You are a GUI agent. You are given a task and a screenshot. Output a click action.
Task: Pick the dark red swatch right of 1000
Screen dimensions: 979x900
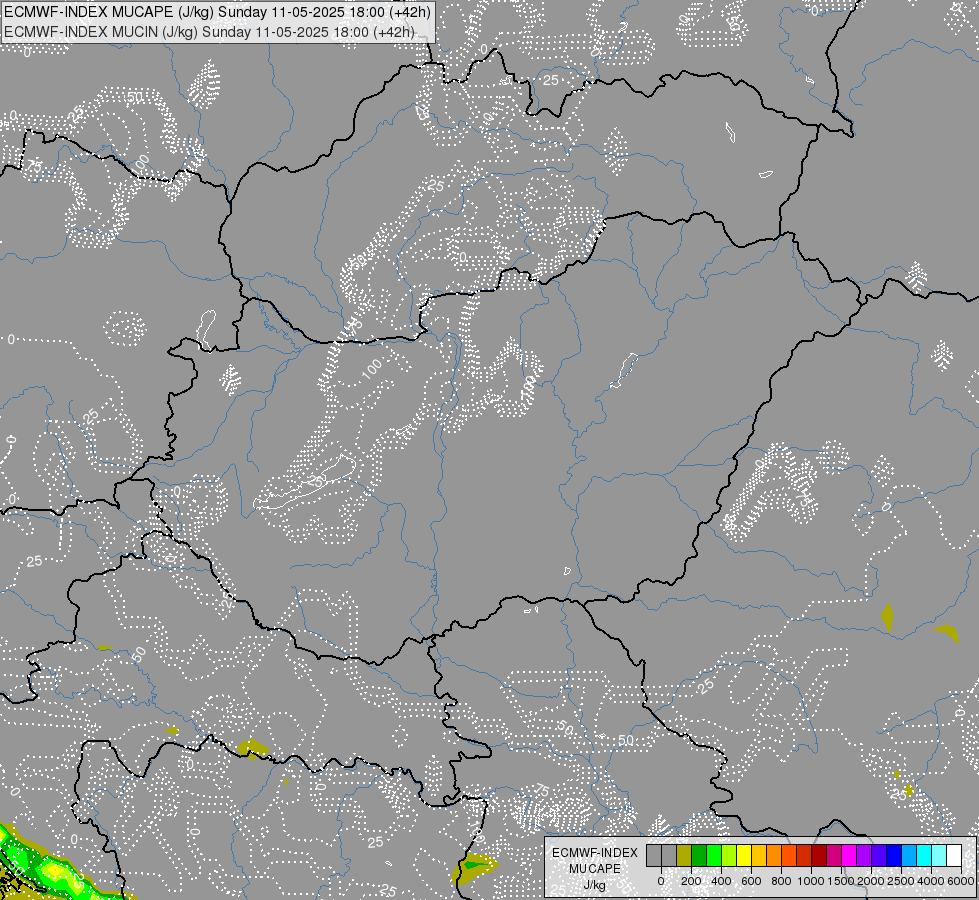tap(819, 855)
